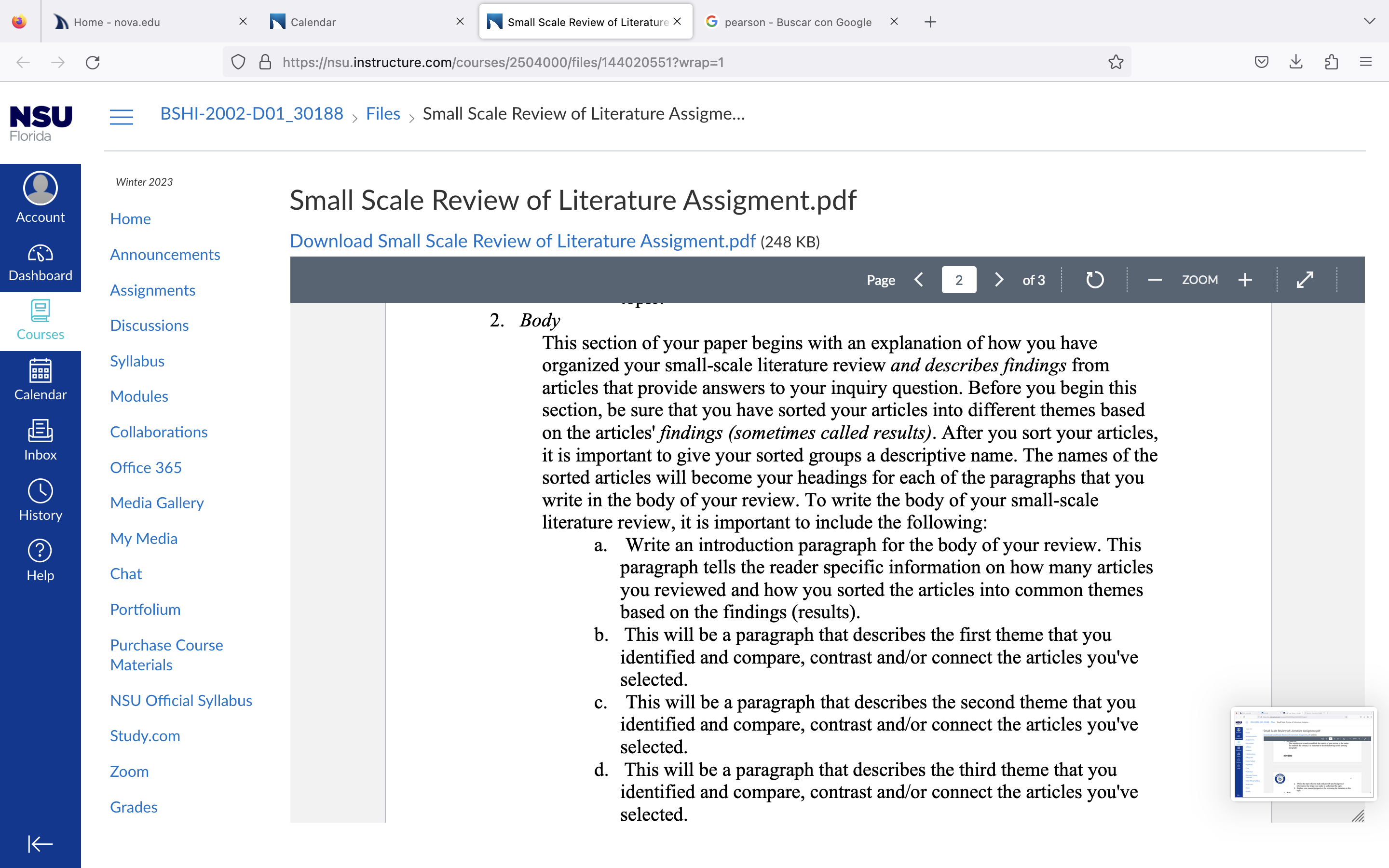
Task: Open browser downloads panel
Action: (x=1296, y=62)
